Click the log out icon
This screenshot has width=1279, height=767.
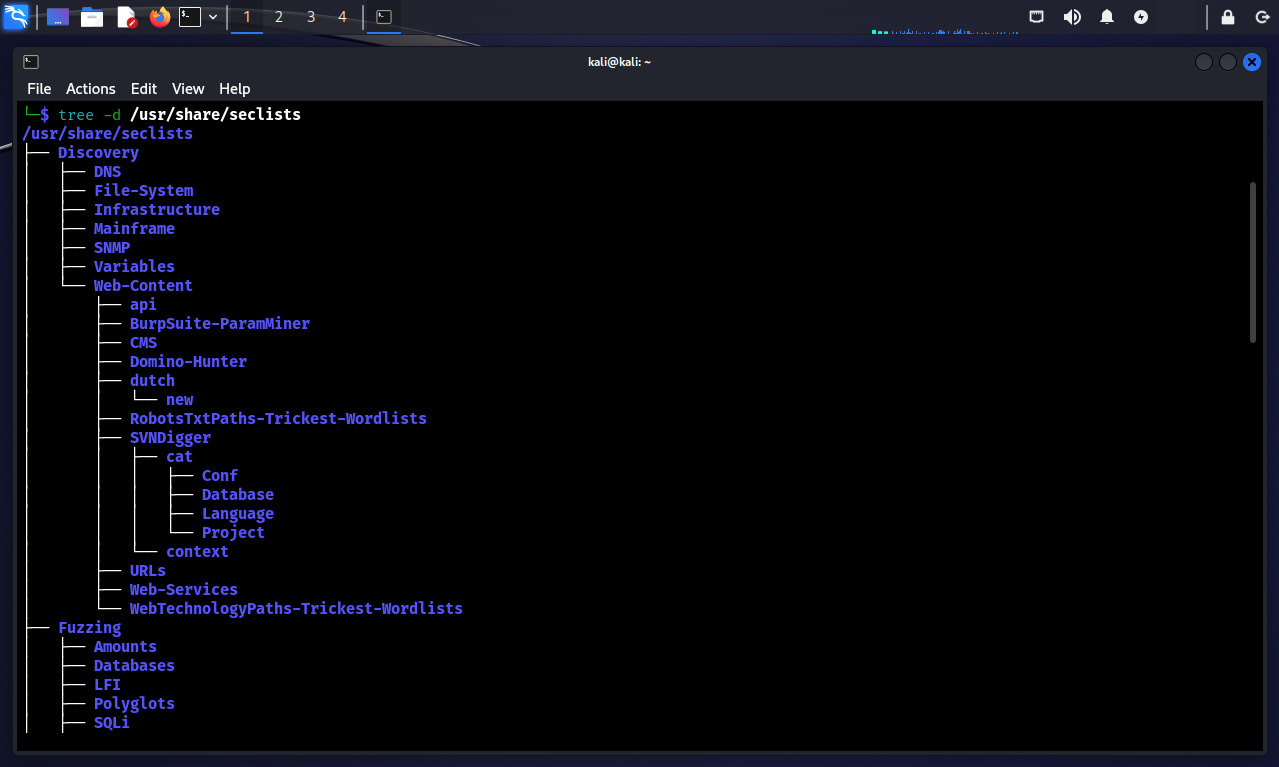pos(1262,17)
